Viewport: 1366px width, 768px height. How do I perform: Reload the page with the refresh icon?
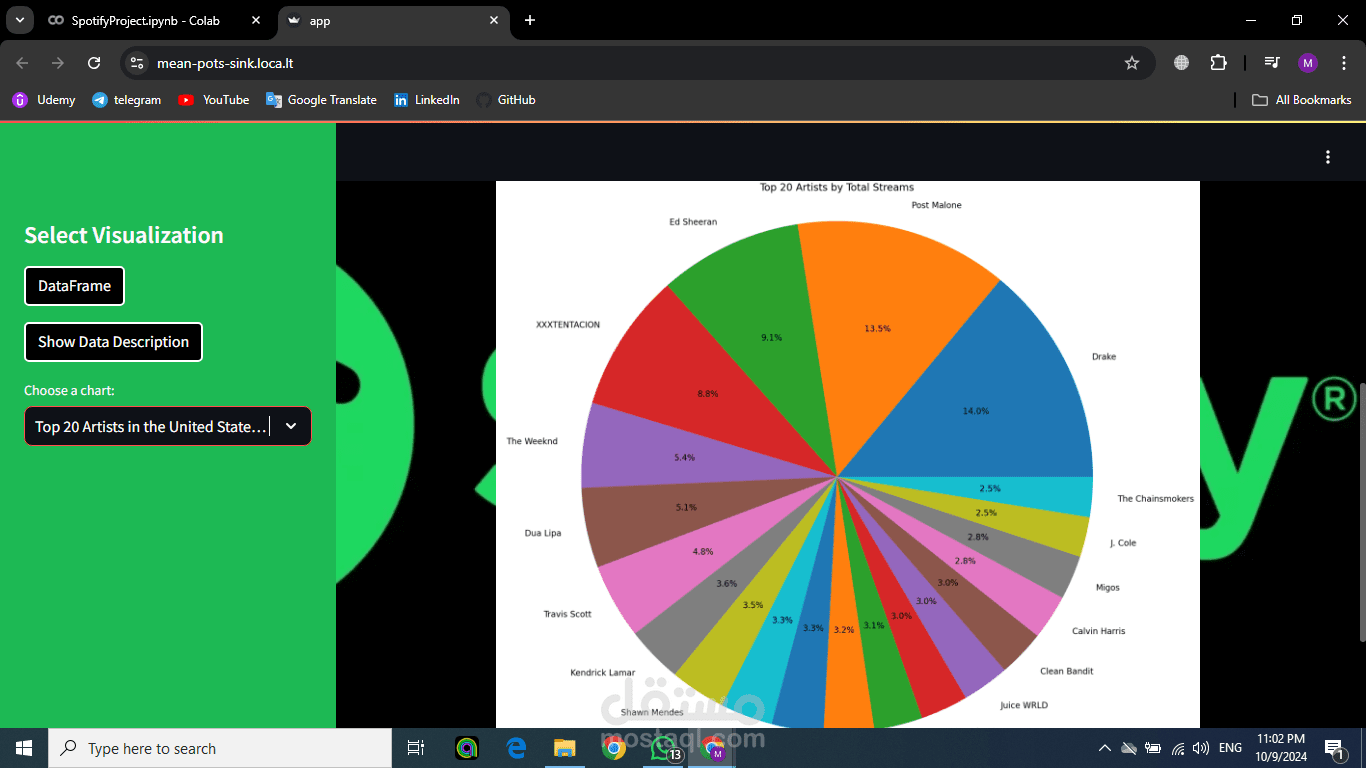tap(94, 63)
